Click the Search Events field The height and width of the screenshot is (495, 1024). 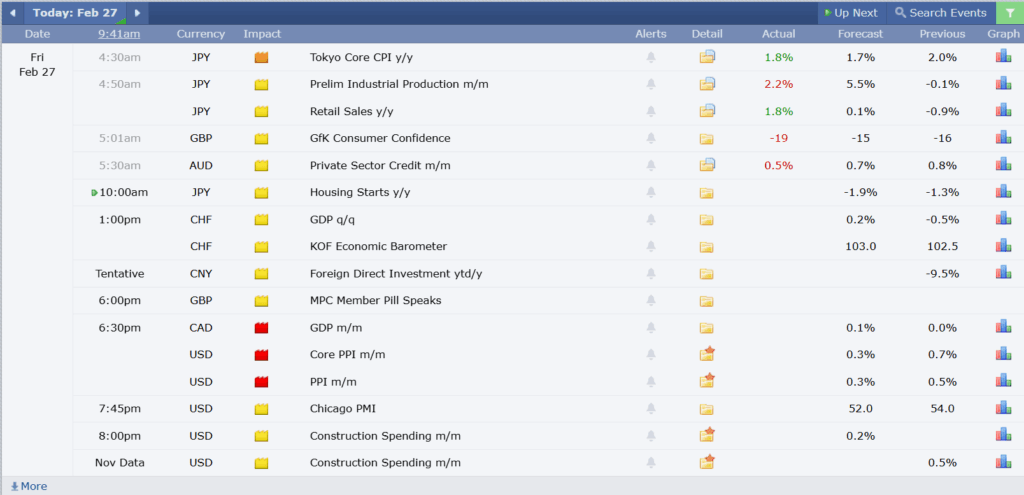pos(940,13)
